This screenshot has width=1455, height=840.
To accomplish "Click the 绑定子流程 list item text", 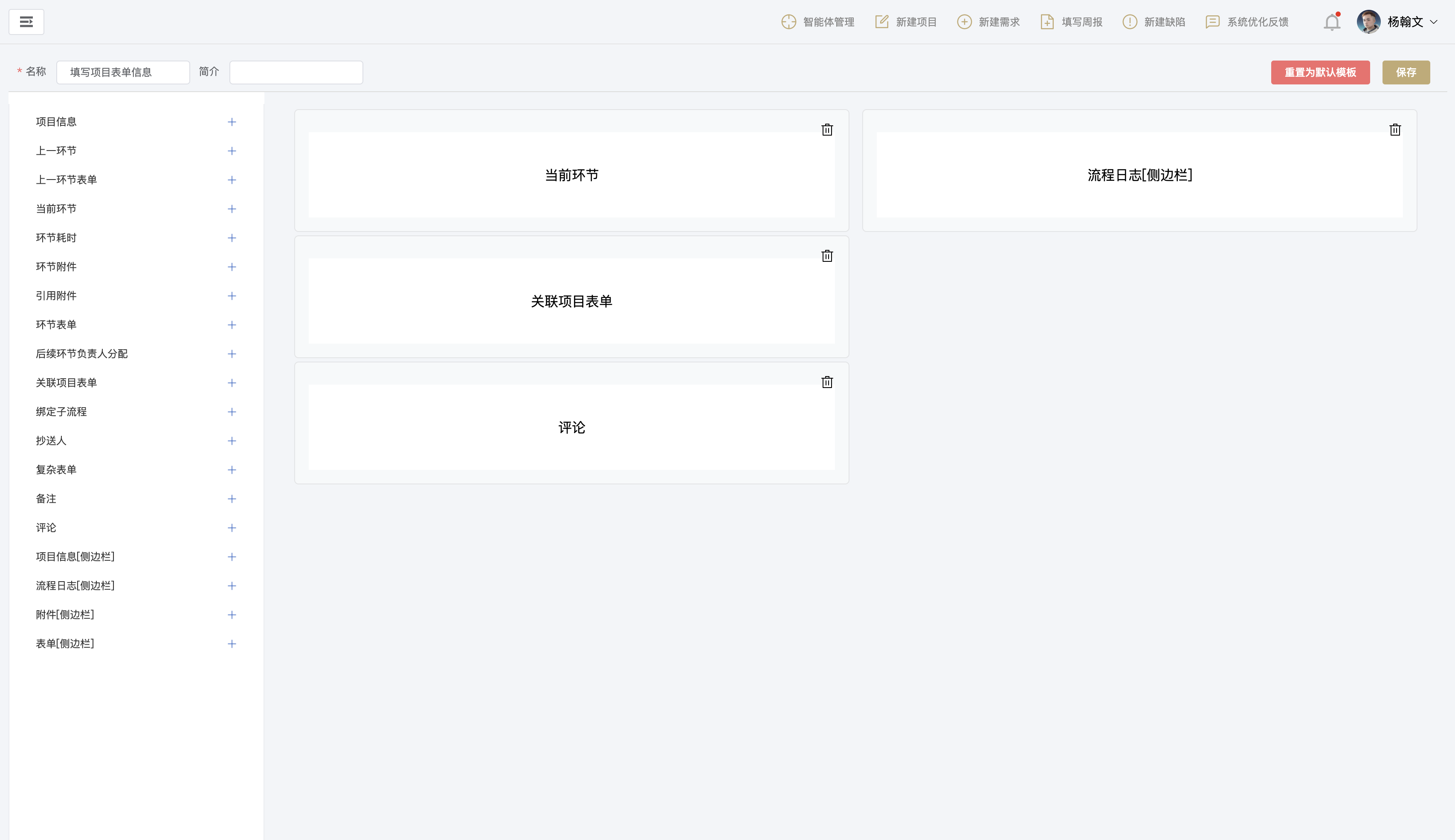I will click(x=61, y=412).
